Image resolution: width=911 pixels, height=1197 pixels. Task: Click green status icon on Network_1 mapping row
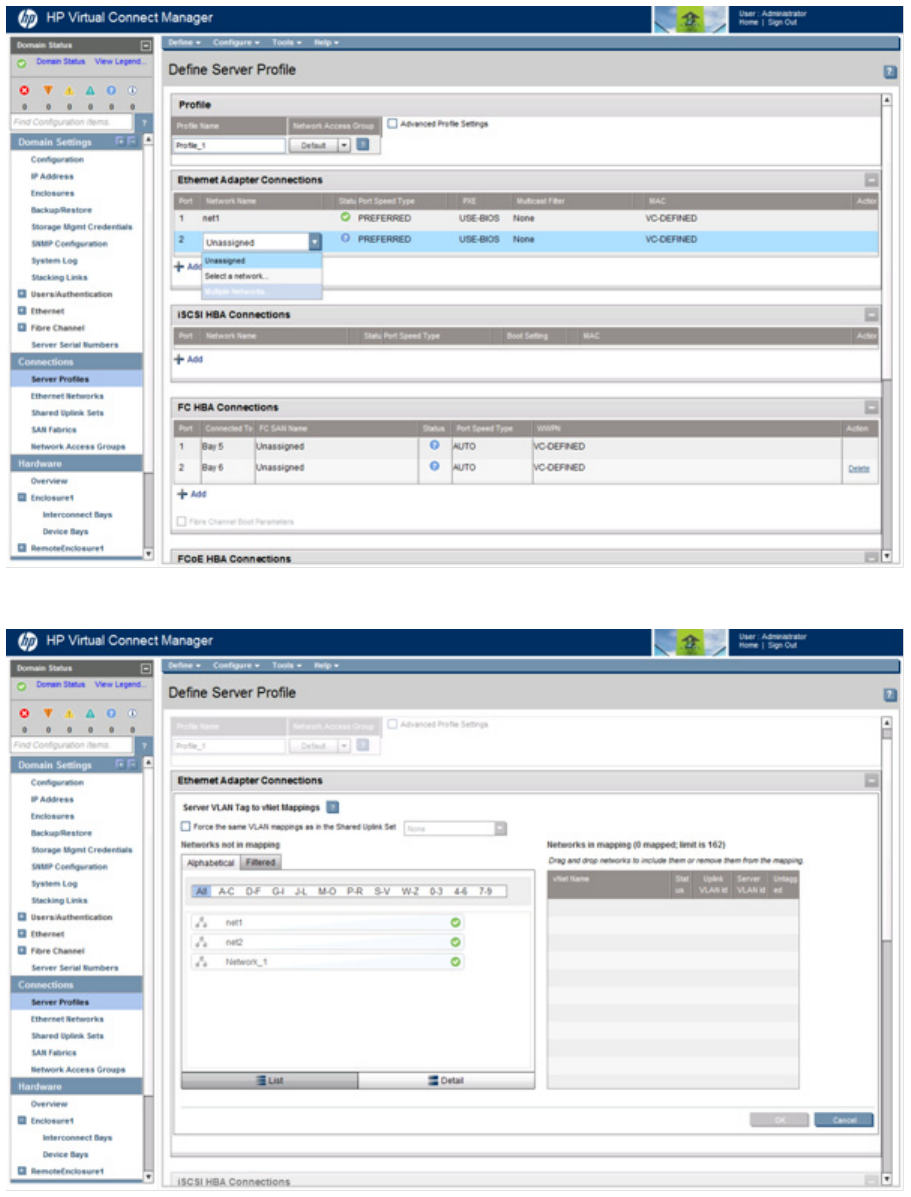click(x=456, y=962)
